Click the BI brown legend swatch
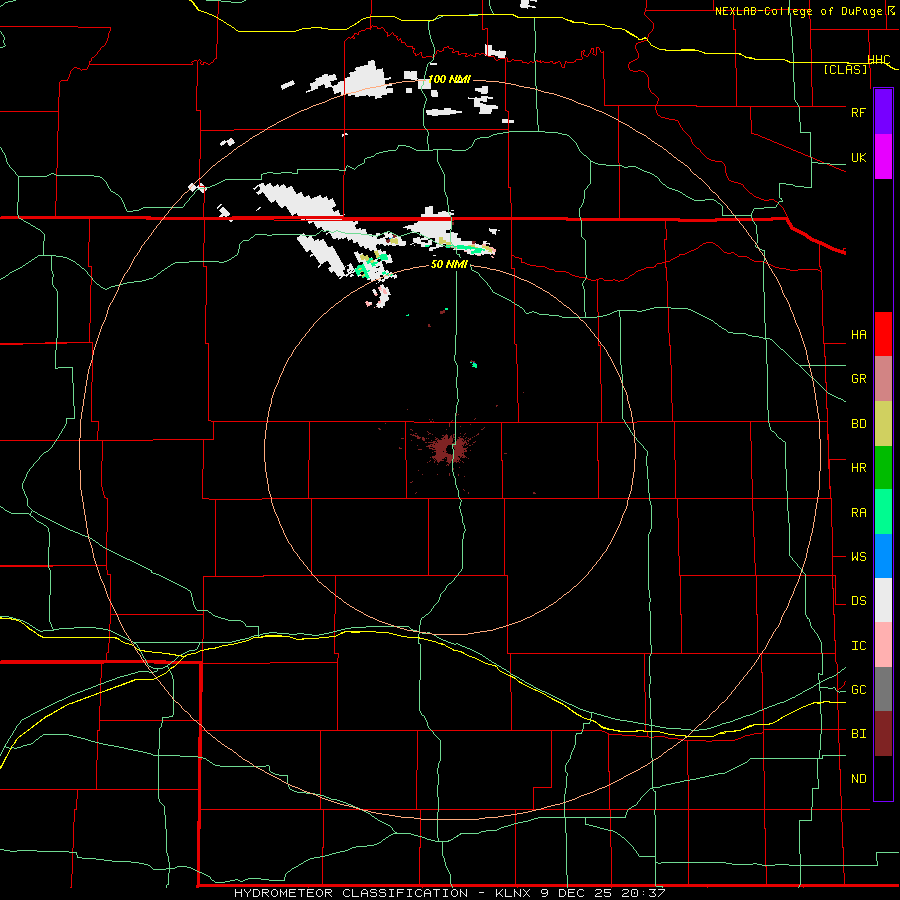Screen dimensions: 900x900 [883, 734]
